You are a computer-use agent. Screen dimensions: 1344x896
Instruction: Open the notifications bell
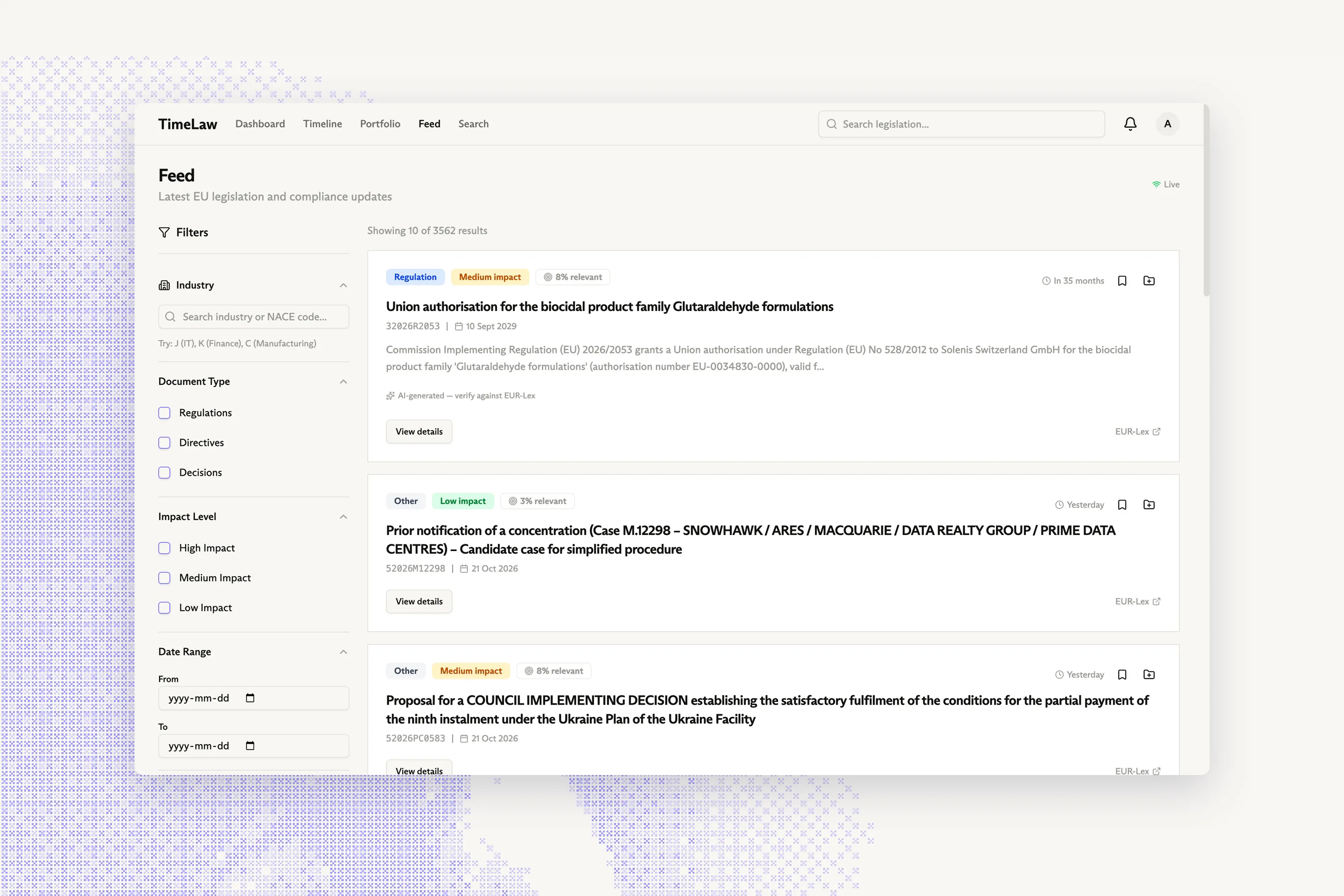click(1130, 124)
